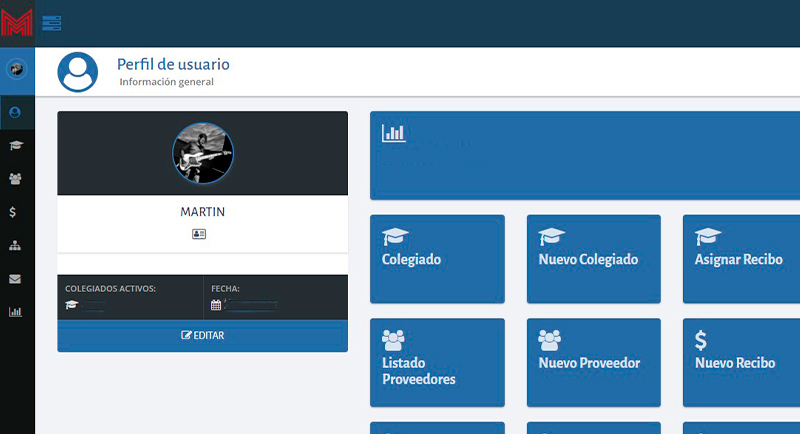Viewport: 800px width, 434px height.
Task: Open the sitemap hierarchy sidebar icon
Action: [15, 245]
